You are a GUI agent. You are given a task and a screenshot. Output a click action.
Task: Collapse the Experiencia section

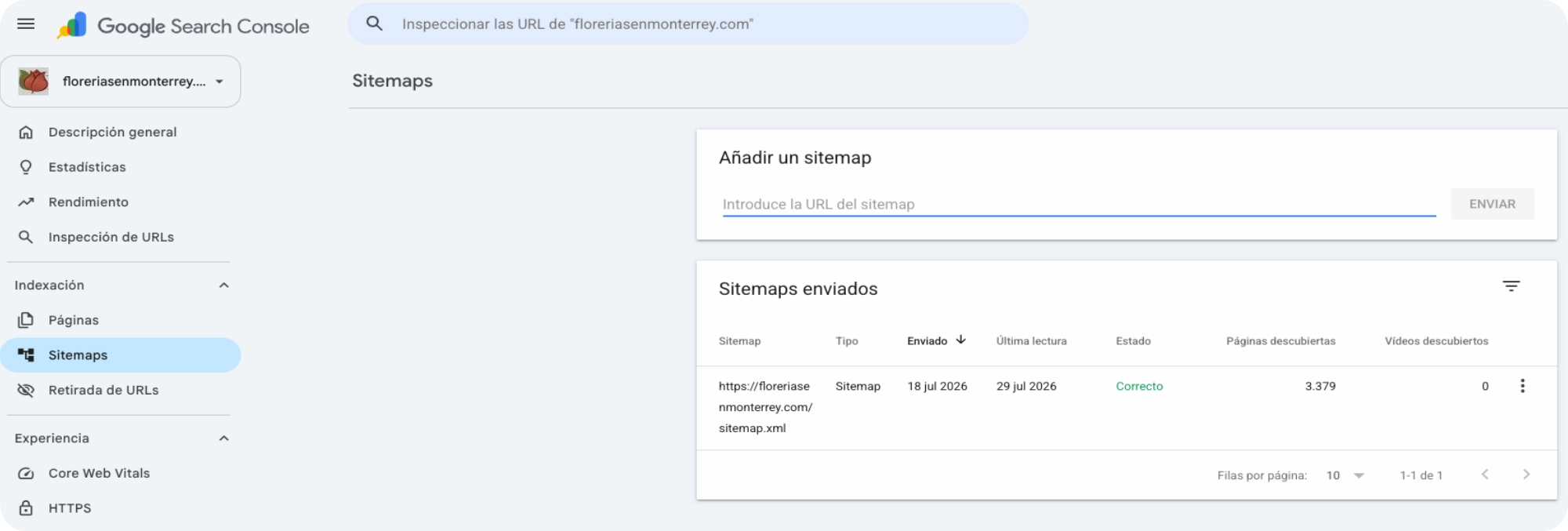pos(223,438)
